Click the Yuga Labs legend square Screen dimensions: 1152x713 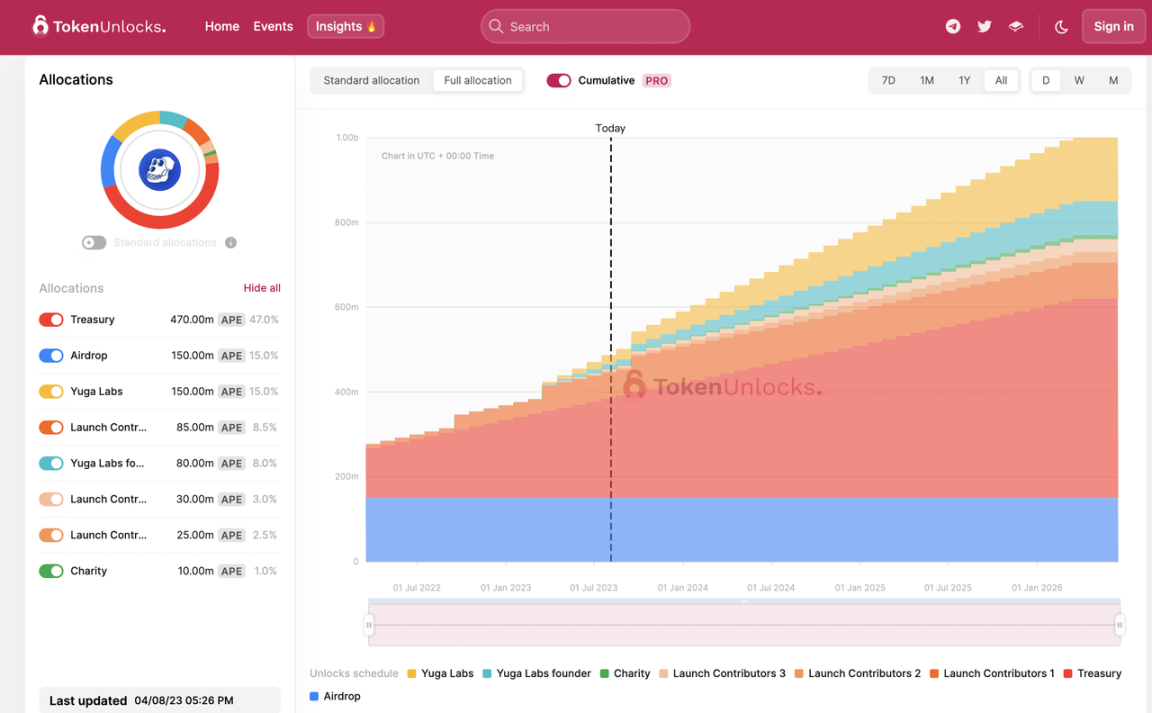(x=411, y=673)
